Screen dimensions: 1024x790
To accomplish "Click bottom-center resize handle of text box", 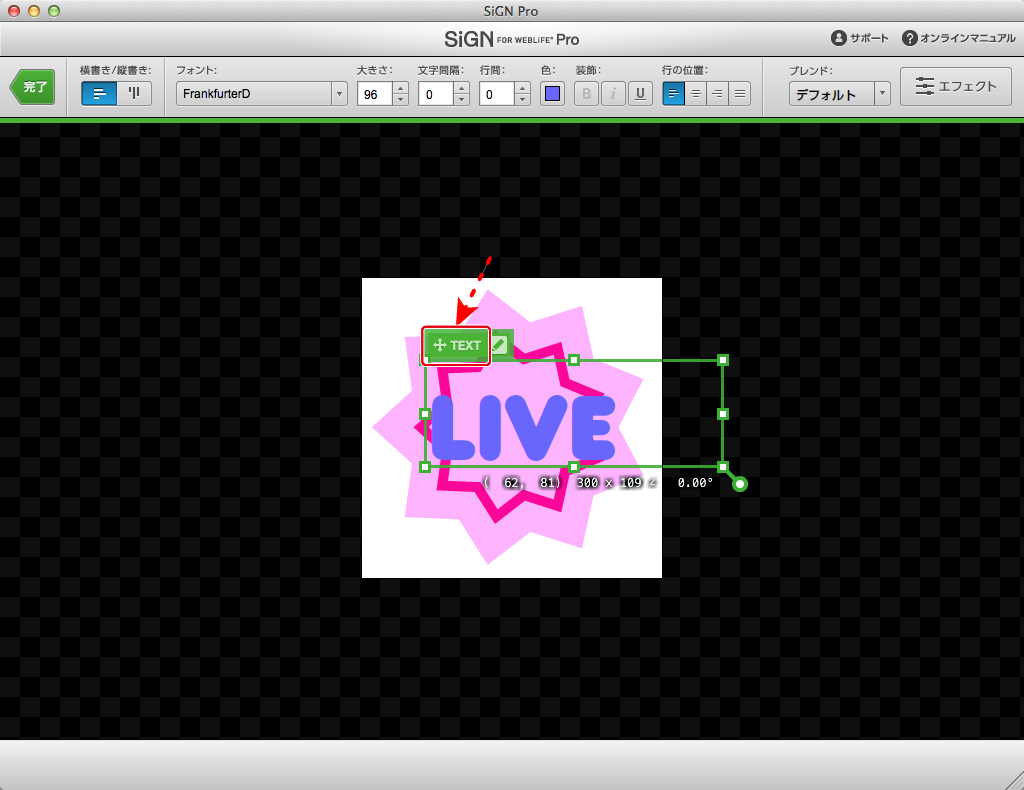I will 574,467.
